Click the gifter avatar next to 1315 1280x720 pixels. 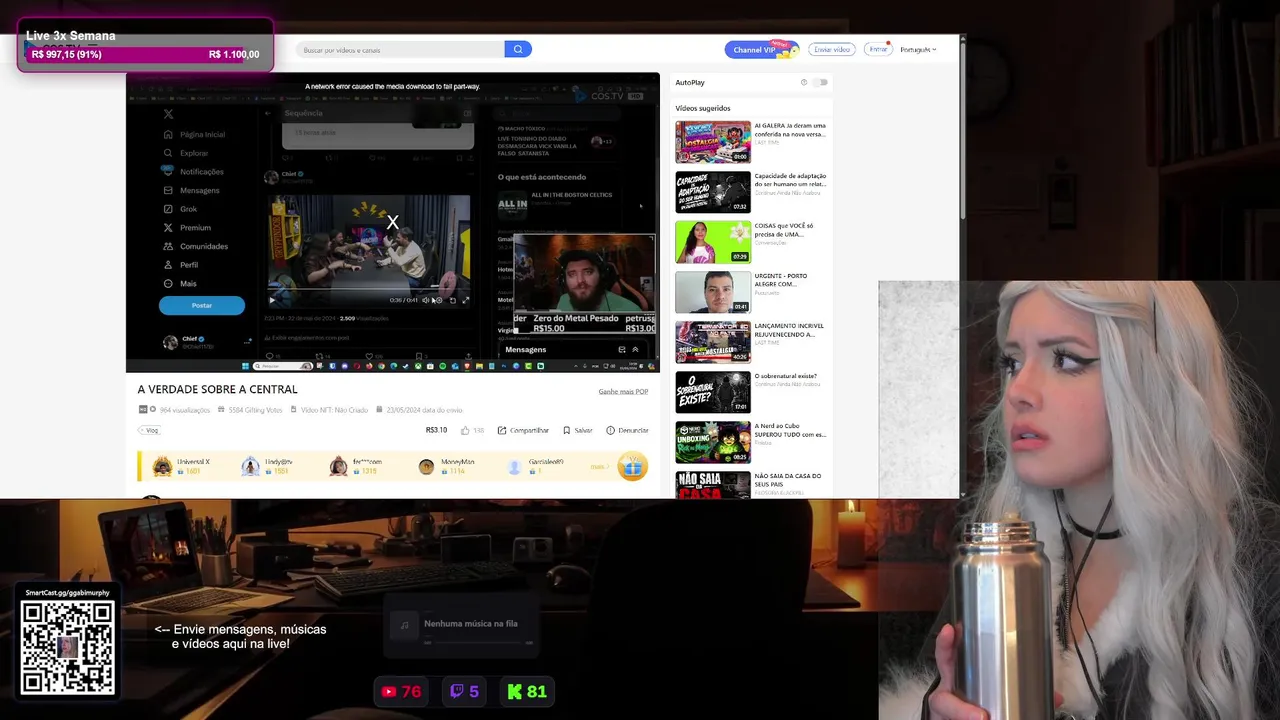coord(338,466)
